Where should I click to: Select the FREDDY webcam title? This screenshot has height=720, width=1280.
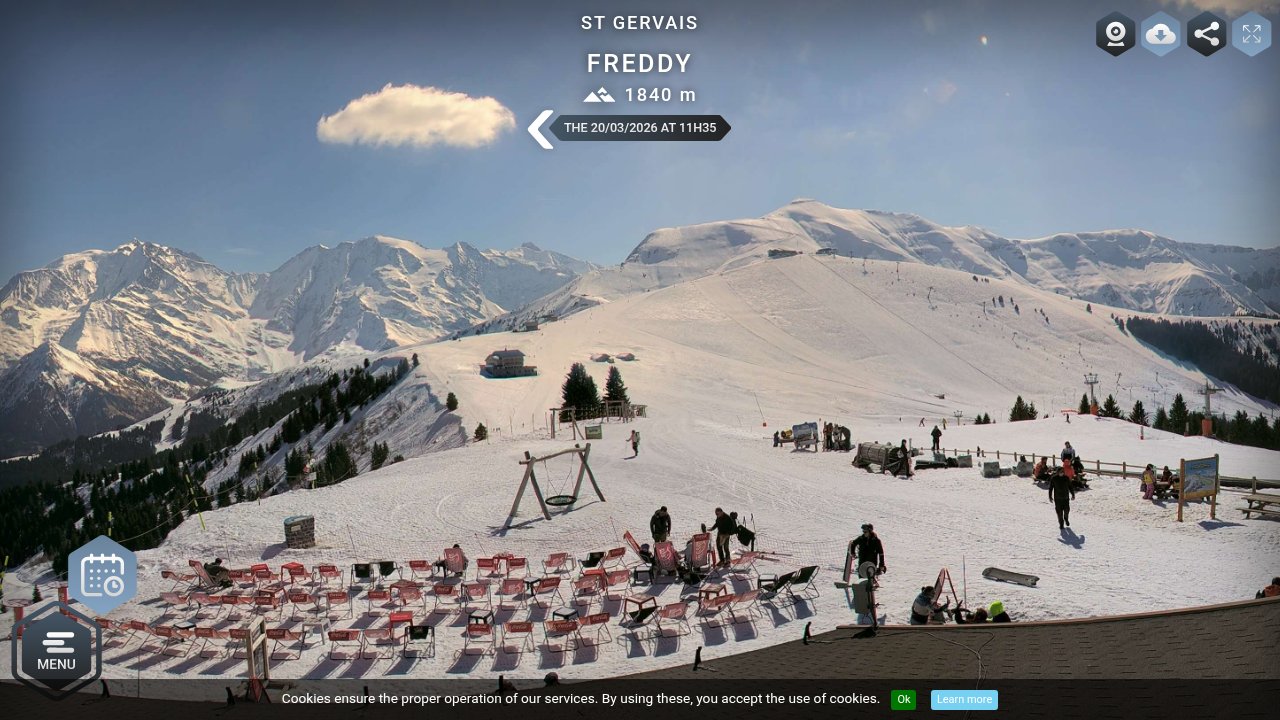click(x=640, y=64)
